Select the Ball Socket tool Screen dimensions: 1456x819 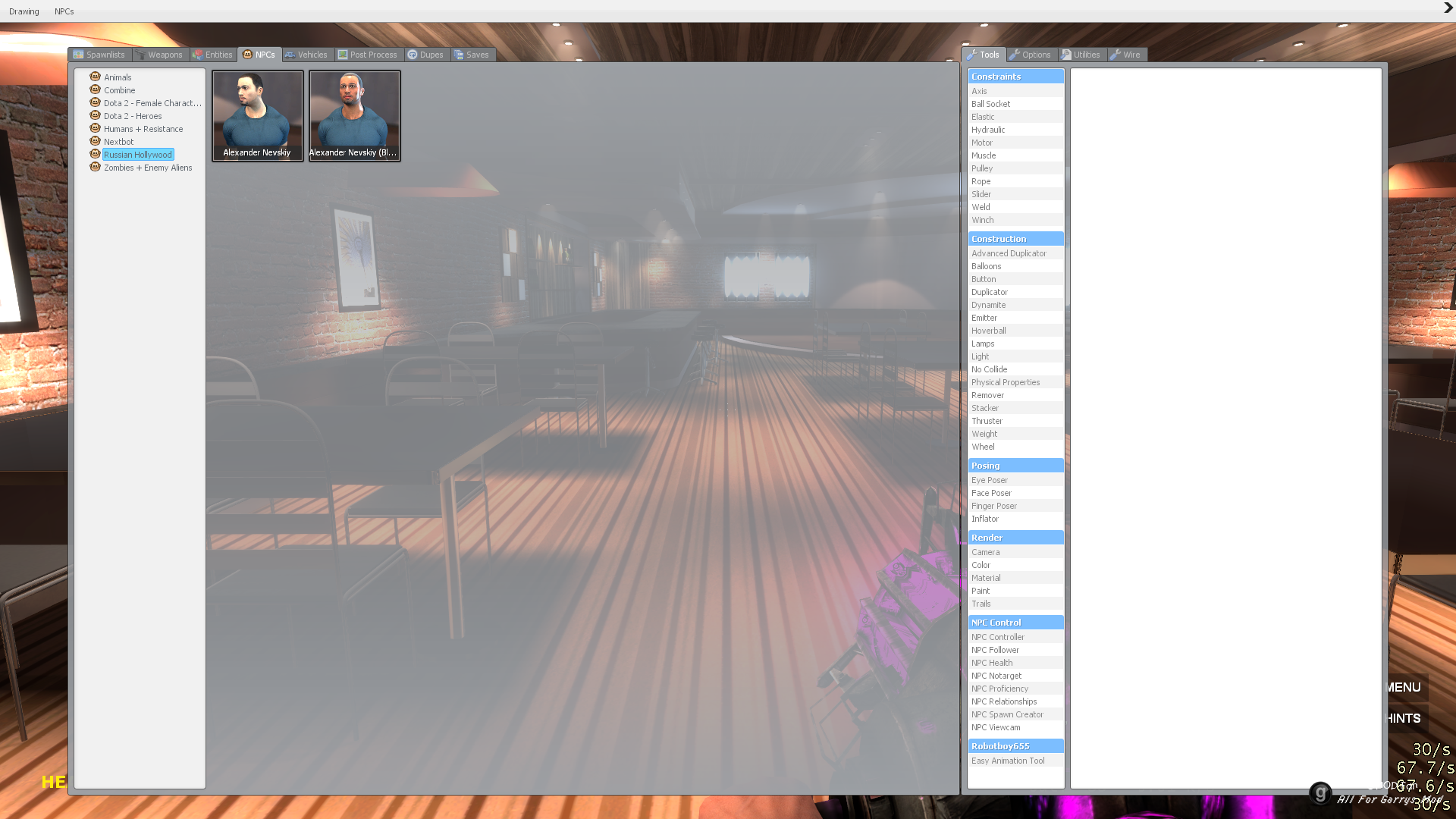tap(1015, 104)
